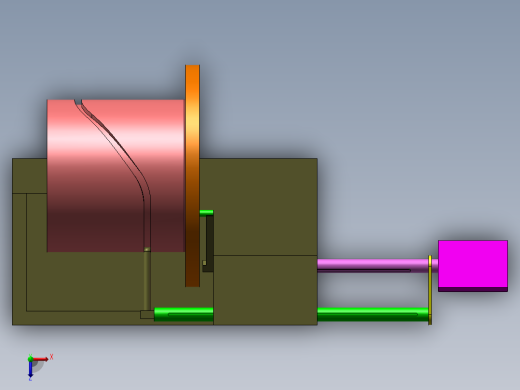Click the blue Z axis of the triad
Viewport: 520px width, 390px height.
tap(30, 369)
